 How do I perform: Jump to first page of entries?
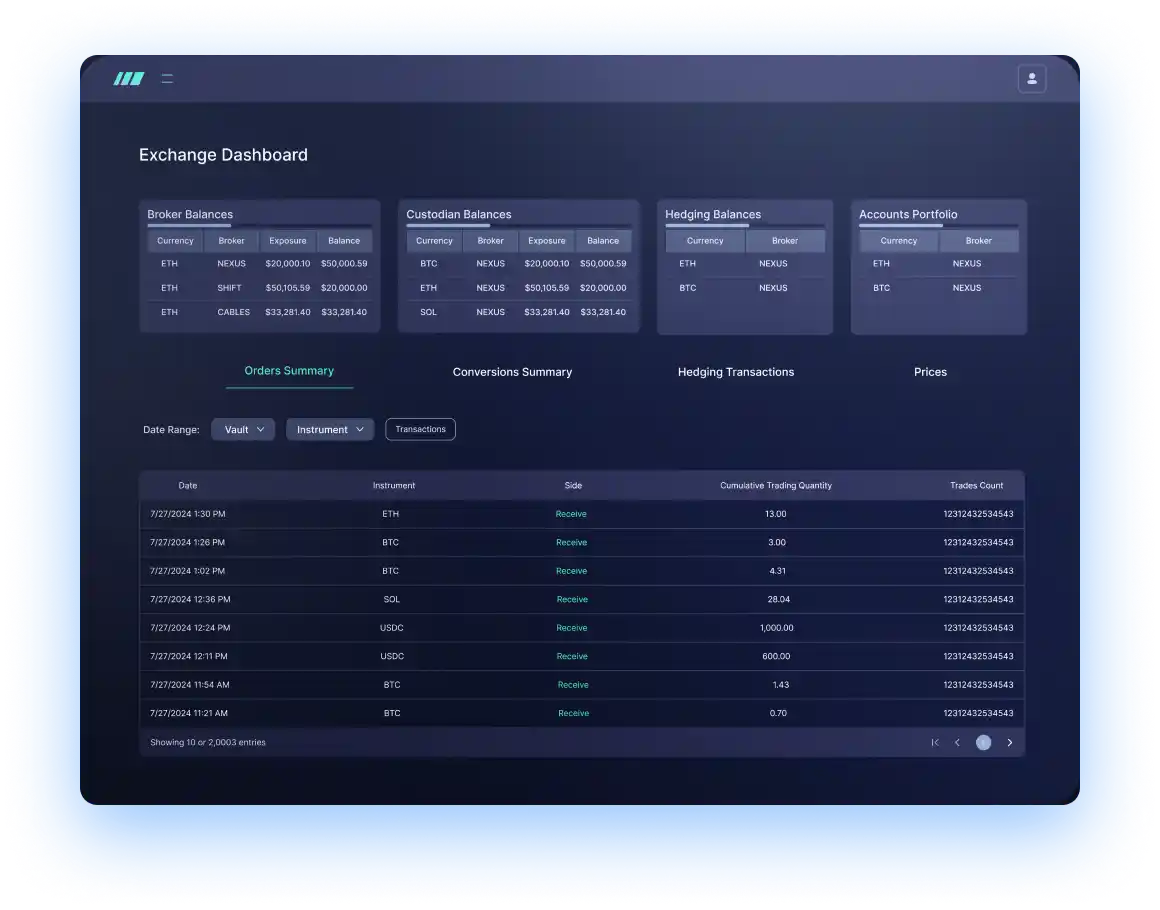click(x=935, y=743)
